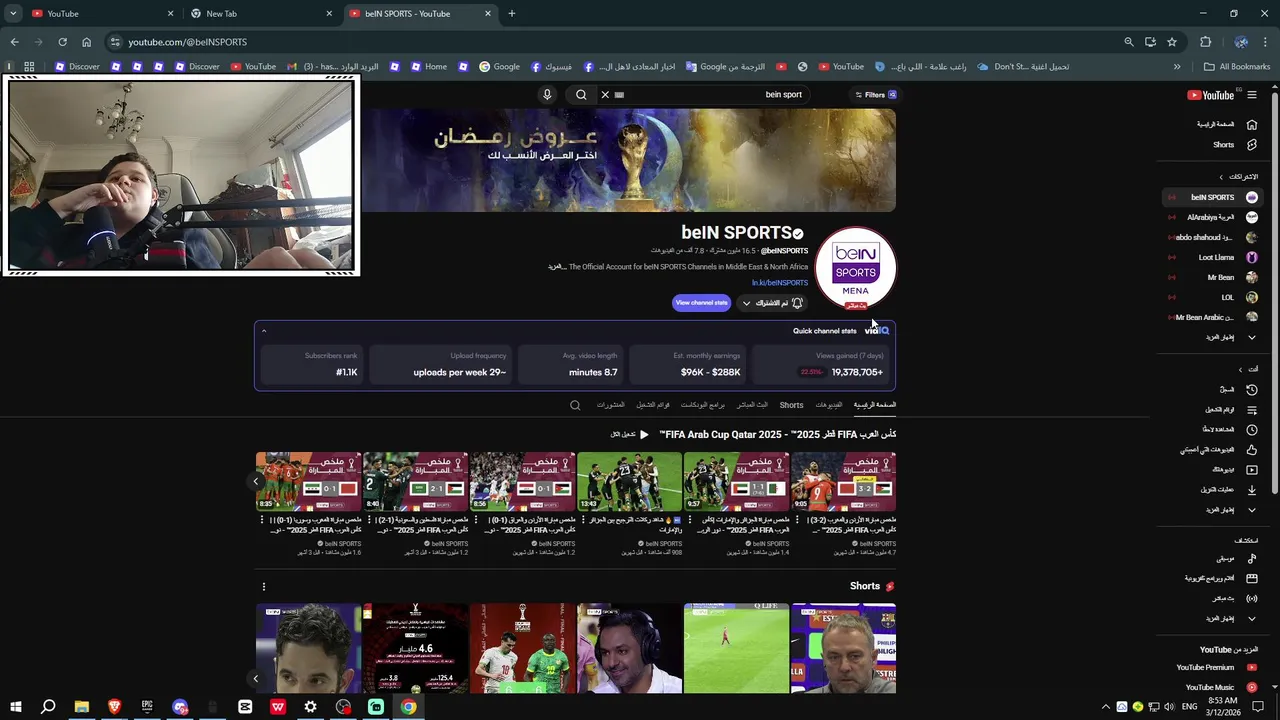
Task: Open the 13:43 duration video thumbnail
Action: [629, 482]
